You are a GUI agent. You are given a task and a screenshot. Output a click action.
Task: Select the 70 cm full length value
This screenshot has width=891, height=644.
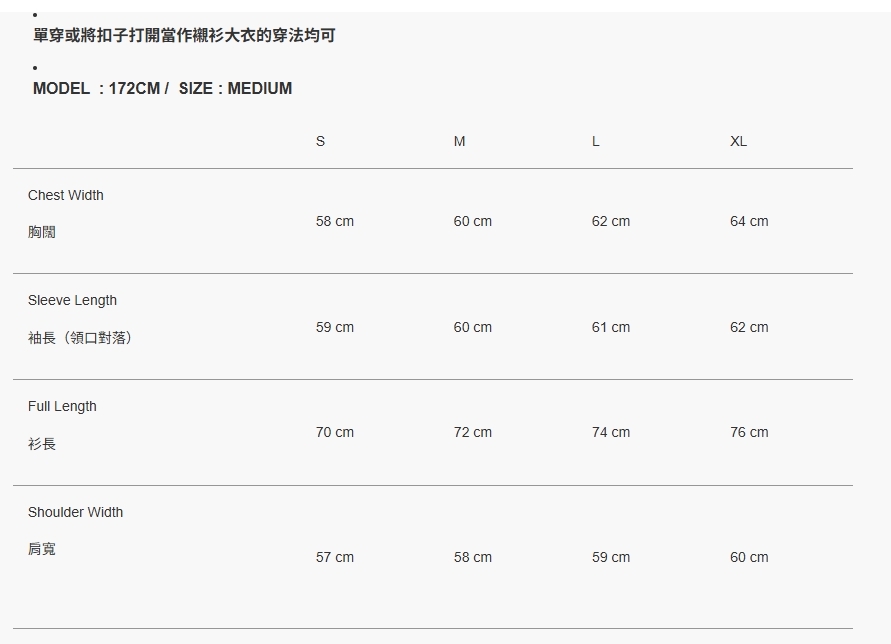pyautogui.click(x=335, y=432)
